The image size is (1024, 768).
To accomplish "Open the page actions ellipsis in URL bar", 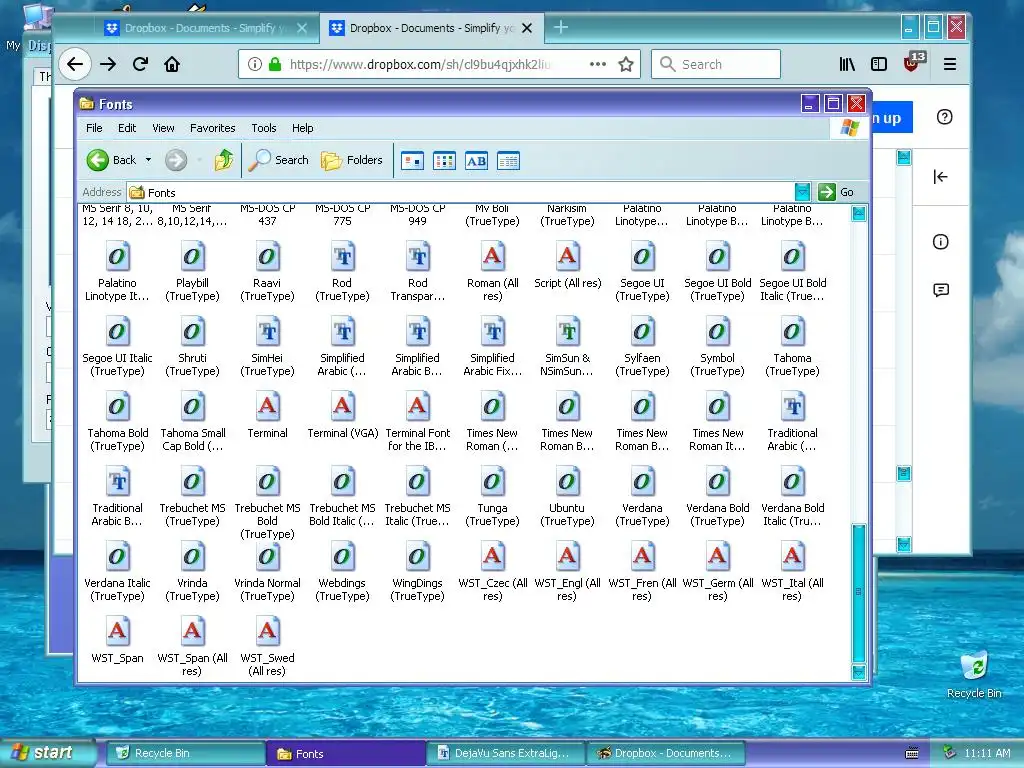I will pyautogui.click(x=598, y=64).
